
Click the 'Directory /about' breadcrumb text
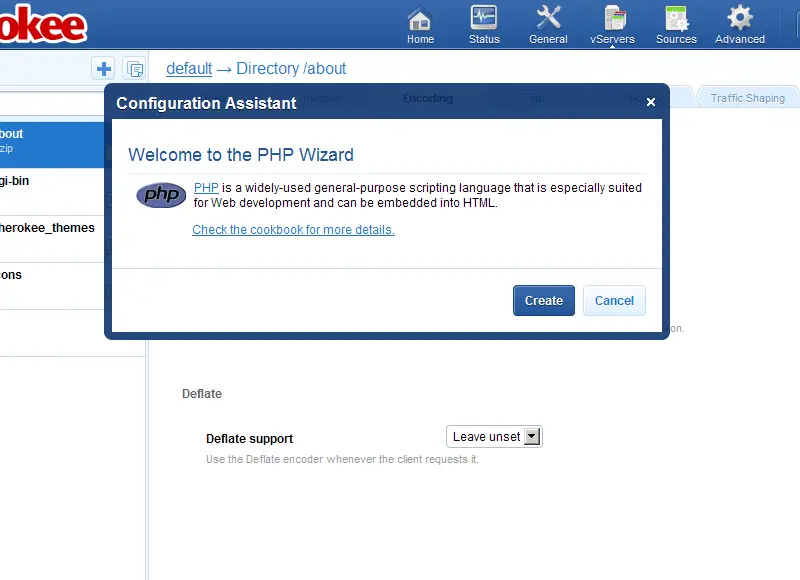291,68
